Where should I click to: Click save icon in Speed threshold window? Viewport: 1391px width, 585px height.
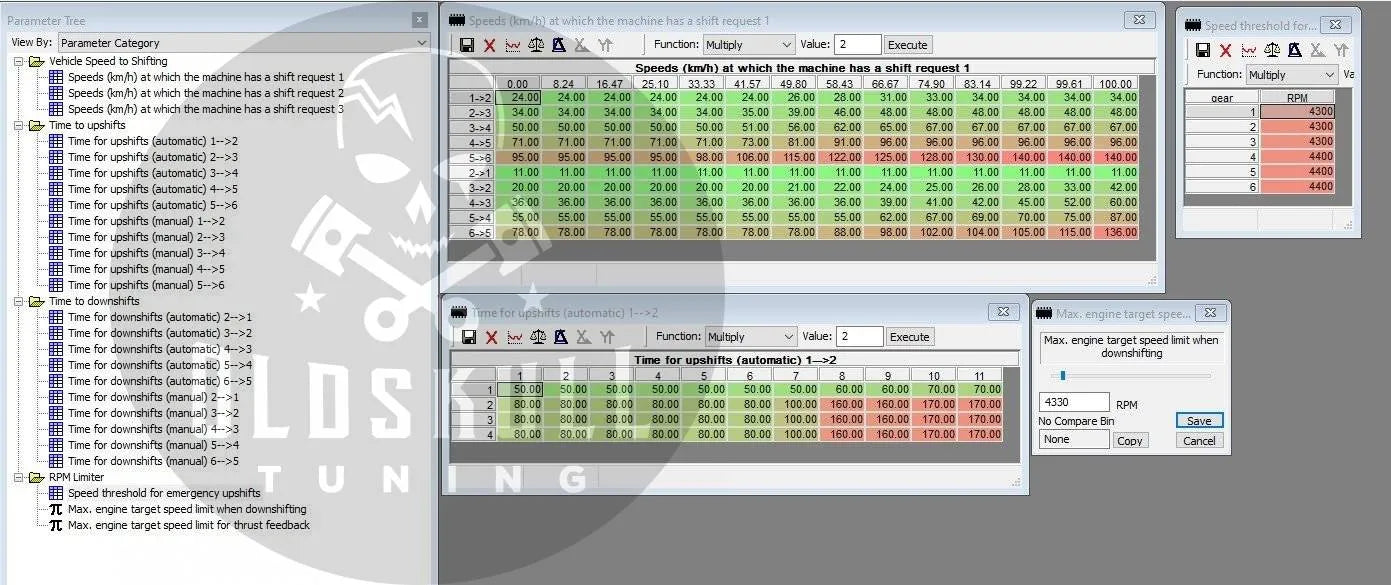click(x=1203, y=50)
